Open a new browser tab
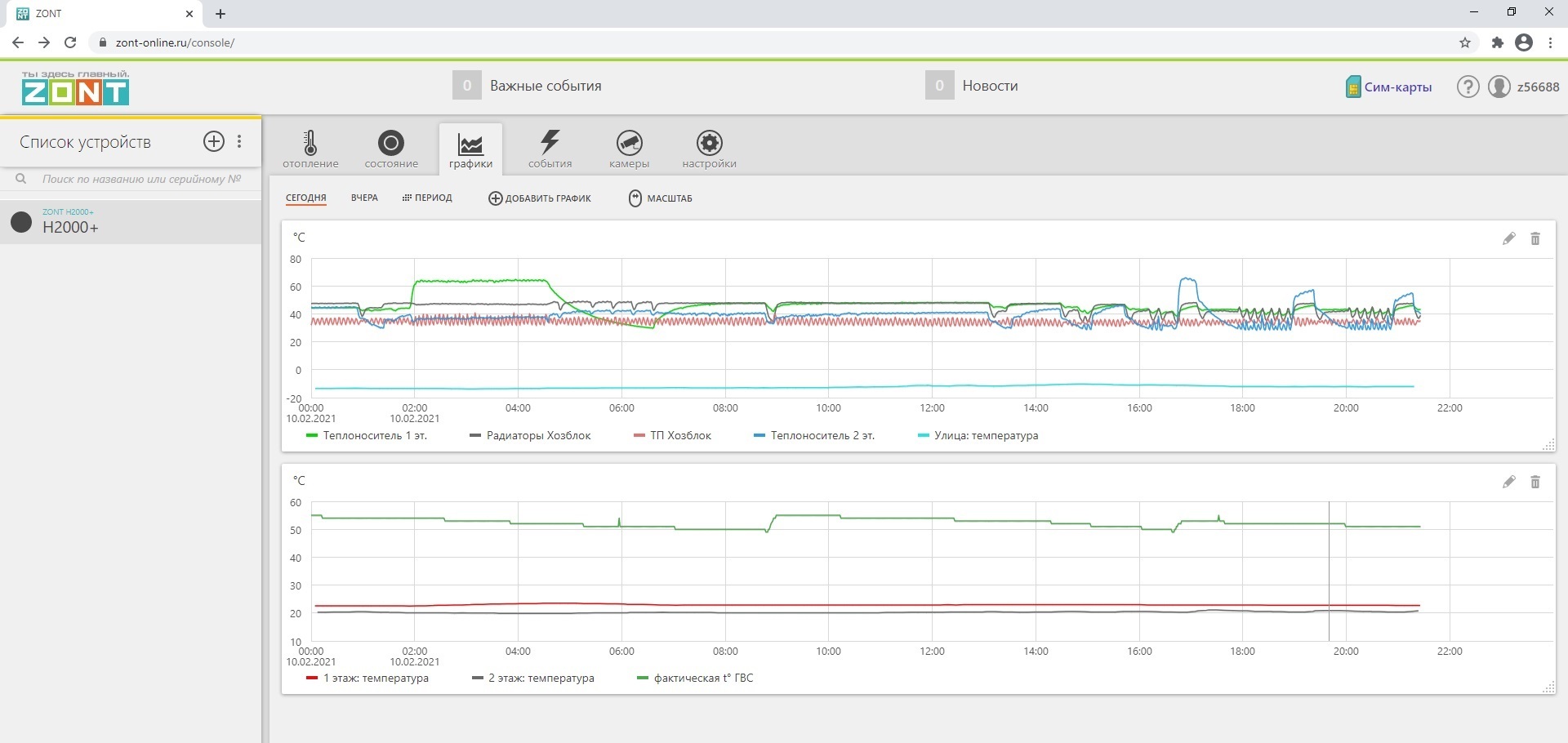This screenshot has height=743, width=1568. coord(220,14)
